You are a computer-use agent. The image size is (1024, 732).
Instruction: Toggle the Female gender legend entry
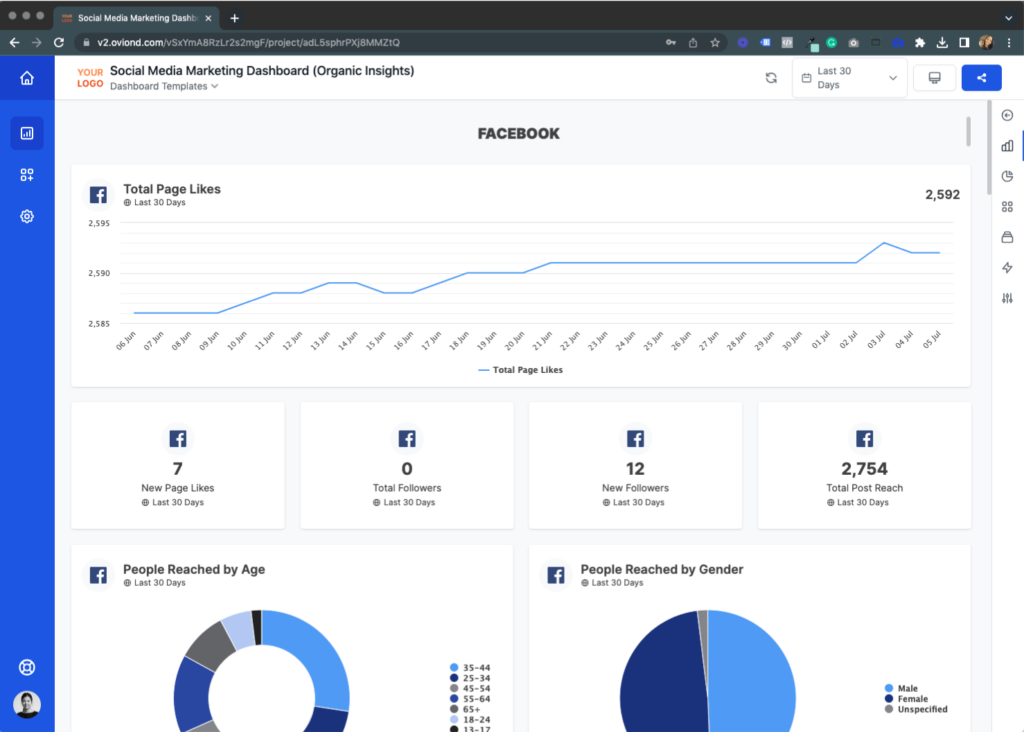click(906, 699)
